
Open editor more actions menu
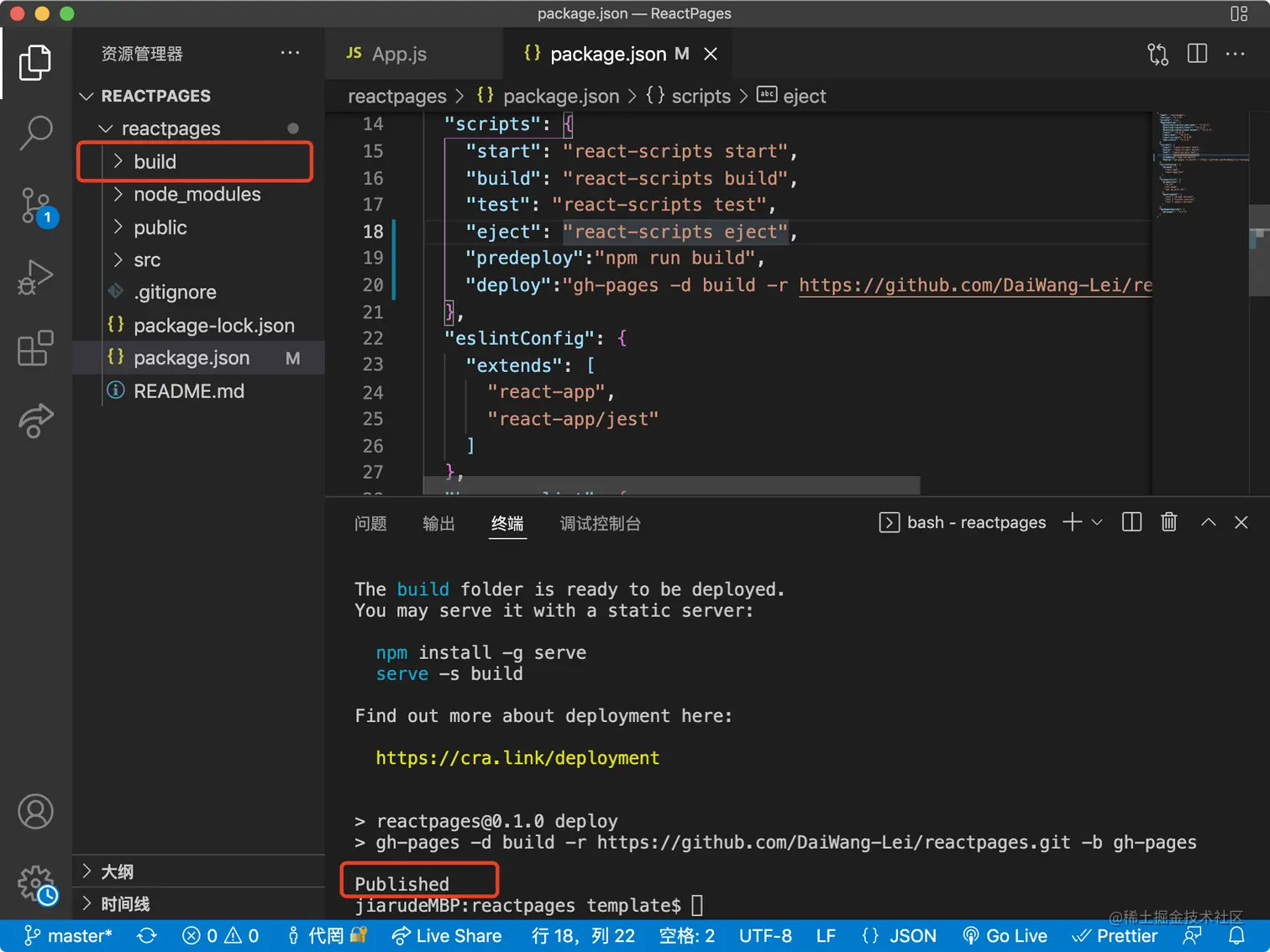(x=1236, y=54)
